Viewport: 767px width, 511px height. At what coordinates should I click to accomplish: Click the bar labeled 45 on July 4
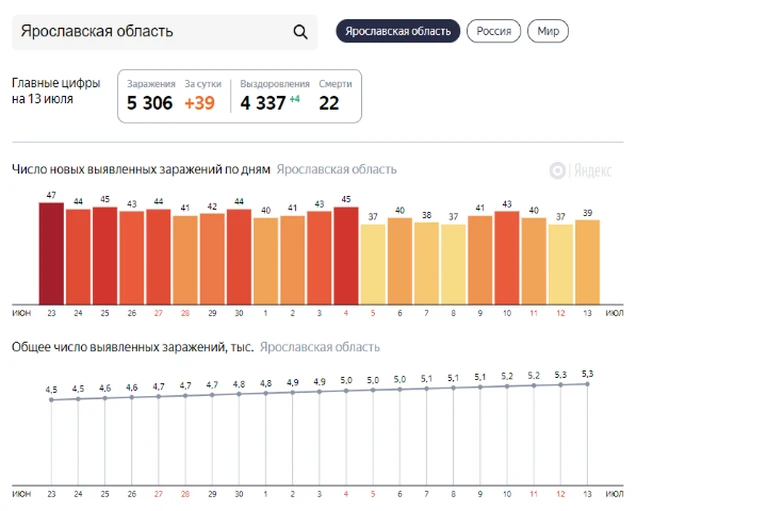point(346,255)
